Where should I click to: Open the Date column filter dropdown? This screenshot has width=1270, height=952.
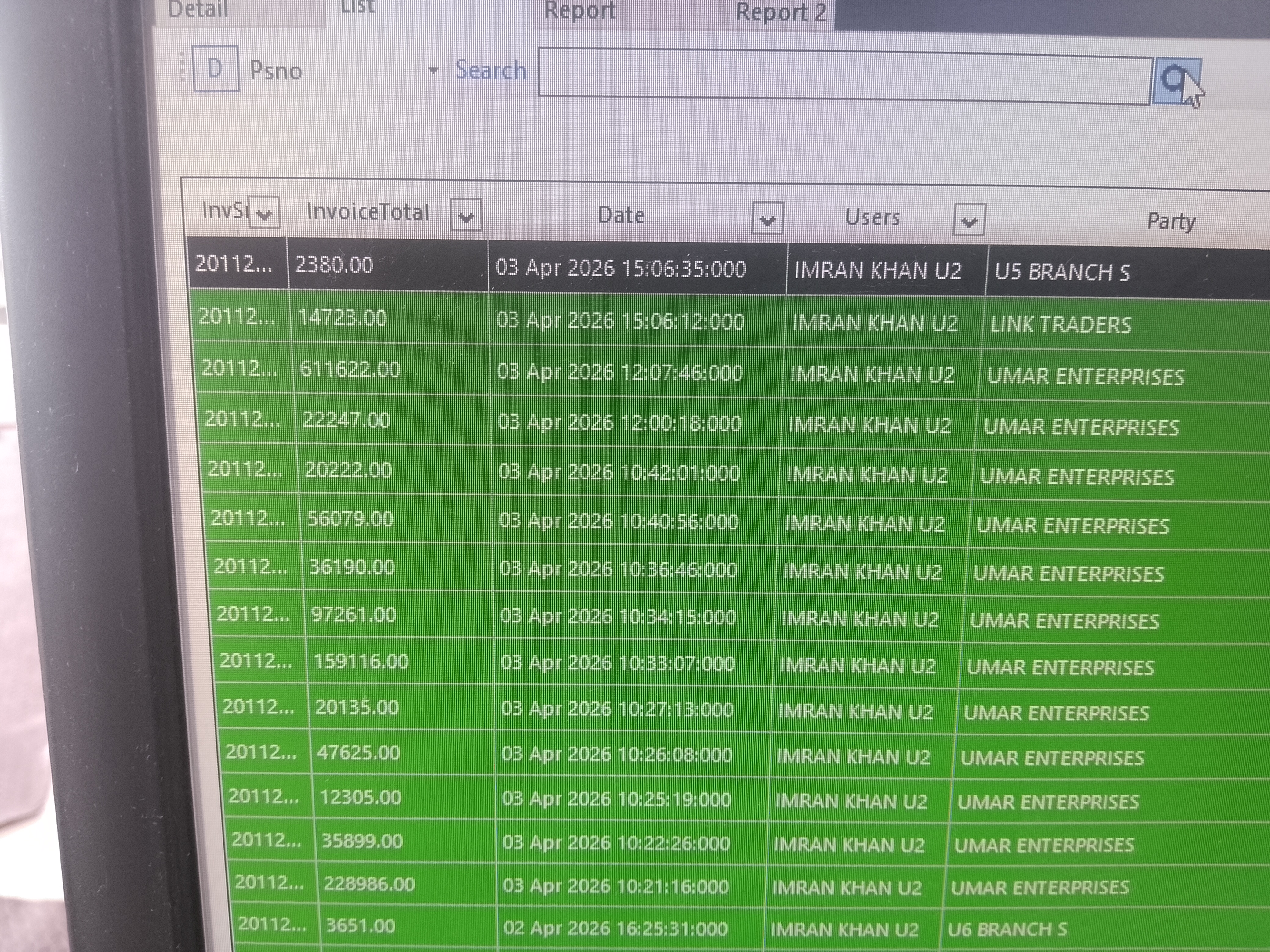pos(767,218)
